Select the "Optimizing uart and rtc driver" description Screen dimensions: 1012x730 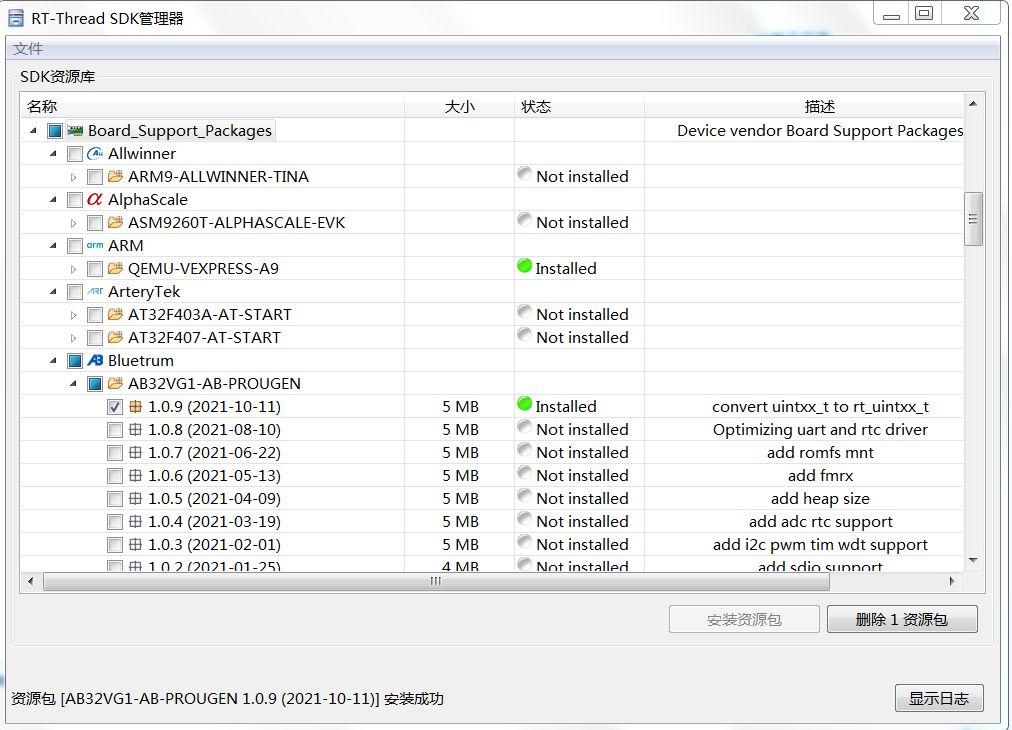[820, 430]
